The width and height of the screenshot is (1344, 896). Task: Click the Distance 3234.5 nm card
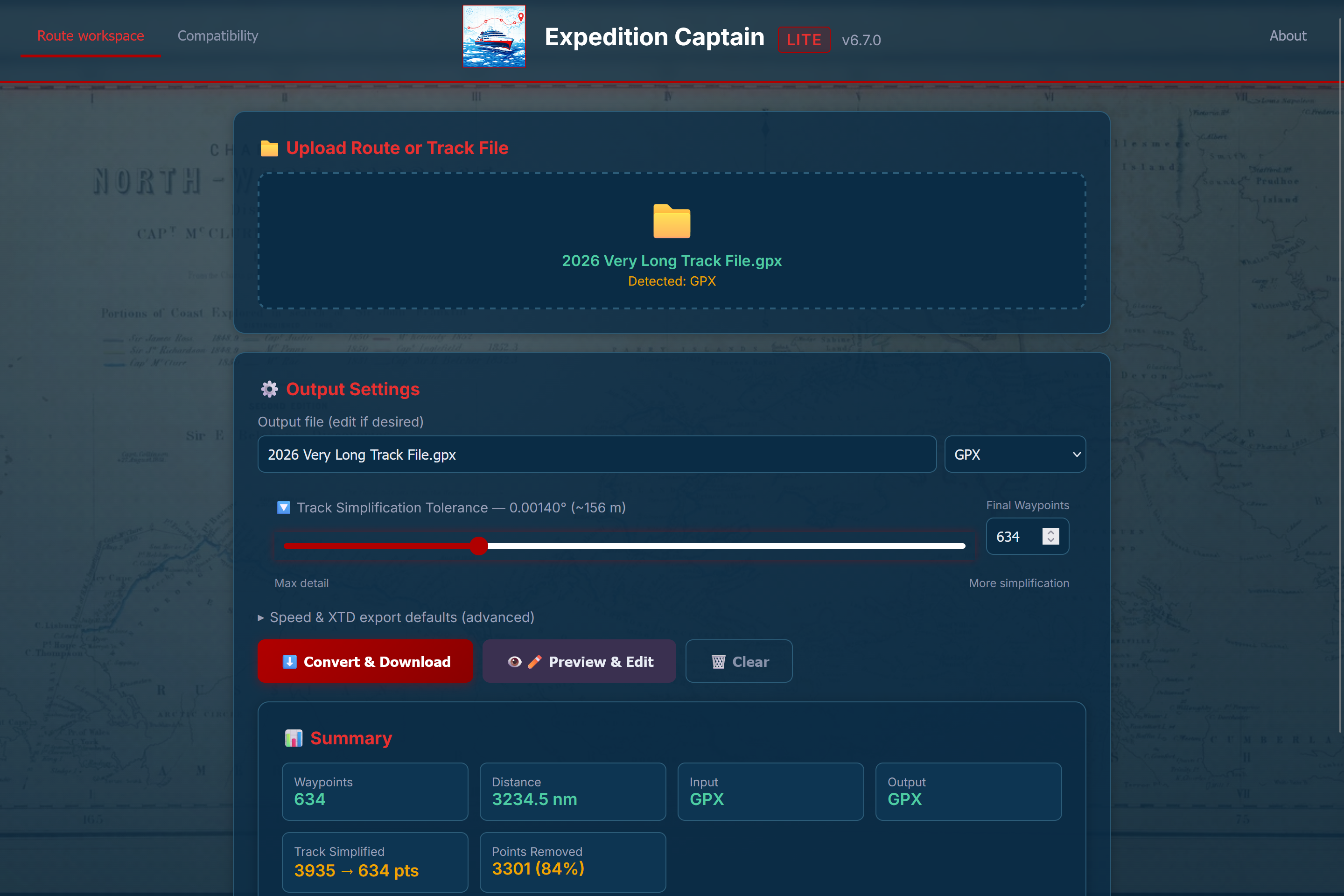pos(573,791)
